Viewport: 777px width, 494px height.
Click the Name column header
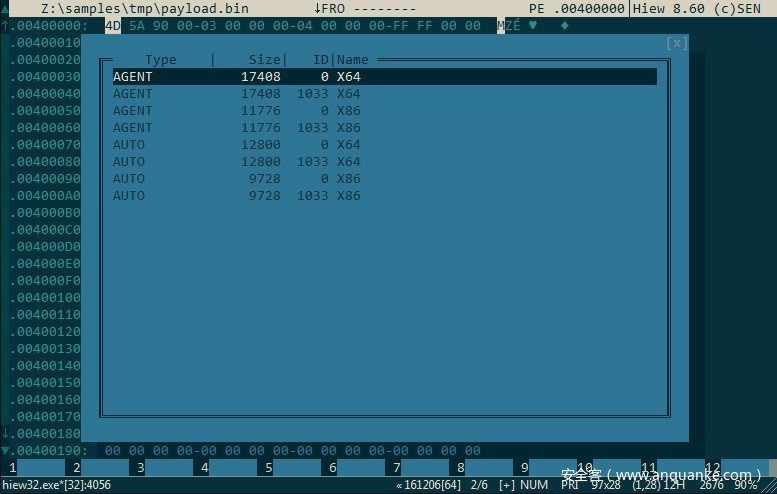point(352,60)
